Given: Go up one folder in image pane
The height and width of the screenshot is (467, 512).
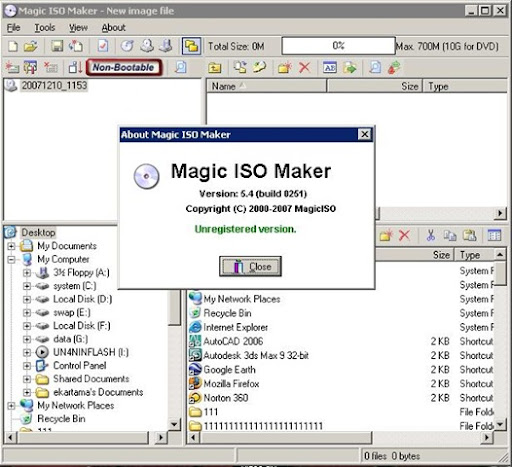Looking at the screenshot, I should [214, 68].
